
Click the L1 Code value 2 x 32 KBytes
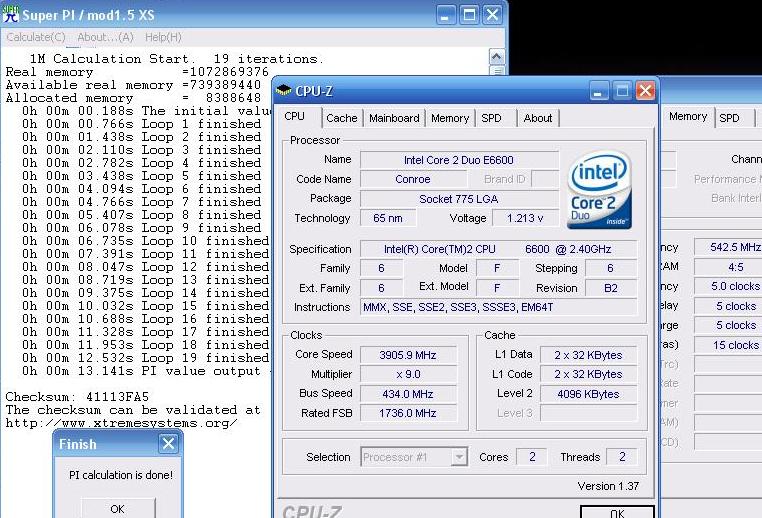click(588, 374)
